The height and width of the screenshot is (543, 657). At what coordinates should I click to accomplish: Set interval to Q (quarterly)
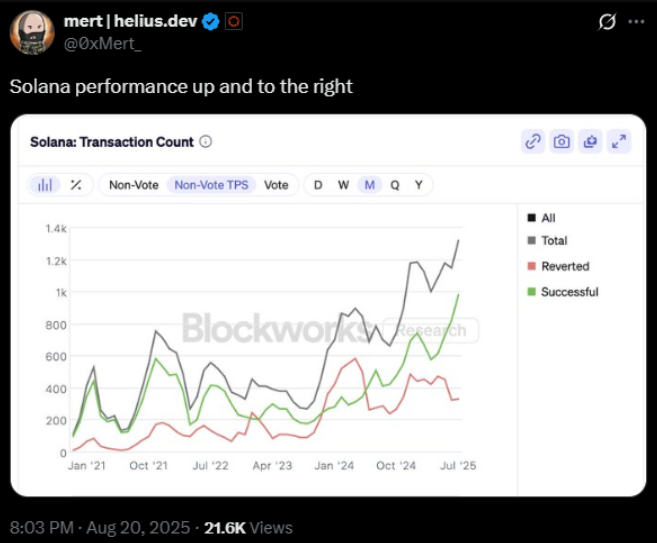pyautogui.click(x=395, y=185)
